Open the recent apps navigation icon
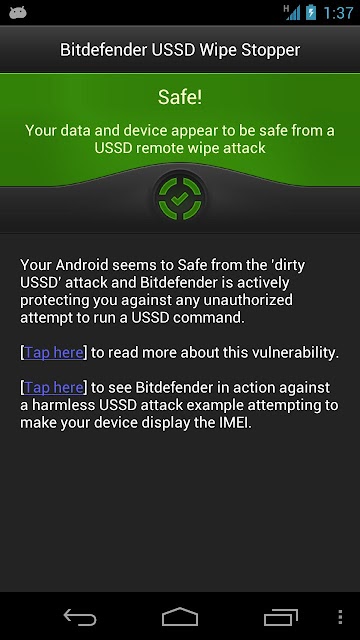This screenshot has width=360, height=640. click(x=280, y=617)
